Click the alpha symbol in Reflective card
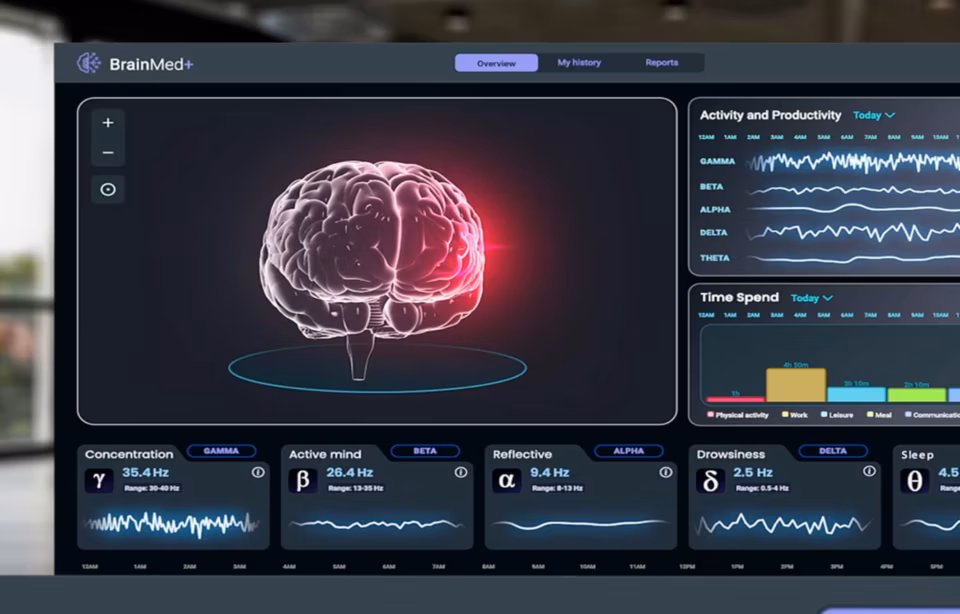The height and width of the screenshot is (614, 960). coord(506,481)
